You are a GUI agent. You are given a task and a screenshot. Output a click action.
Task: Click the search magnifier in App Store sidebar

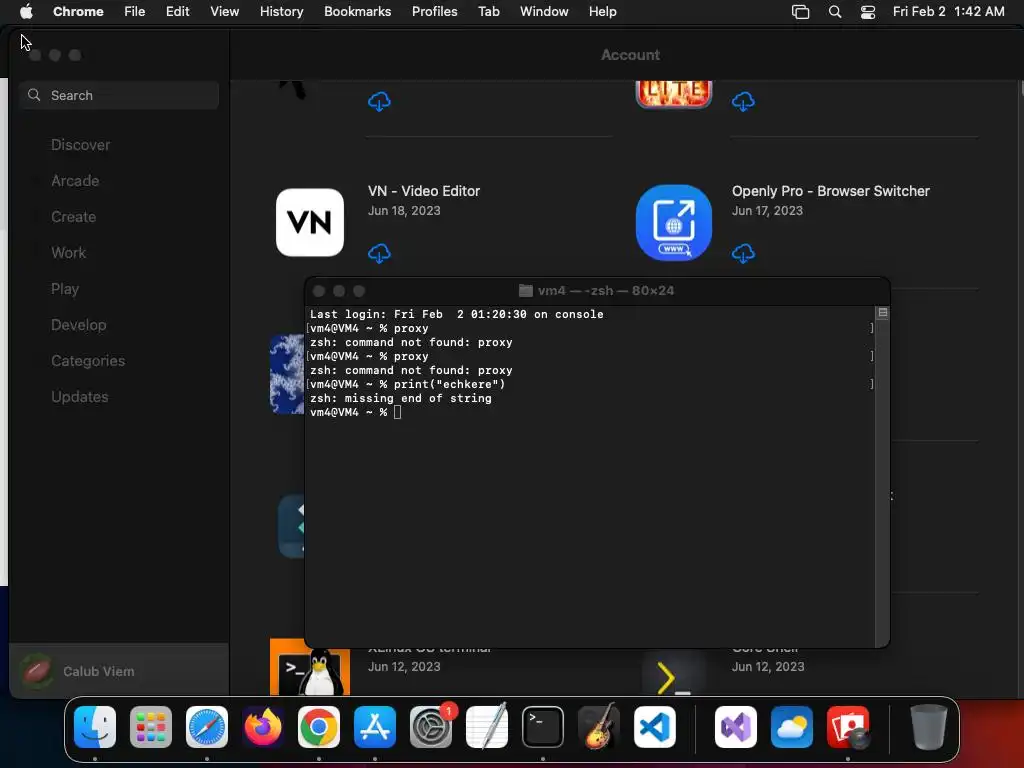click(x=34, y=95)
